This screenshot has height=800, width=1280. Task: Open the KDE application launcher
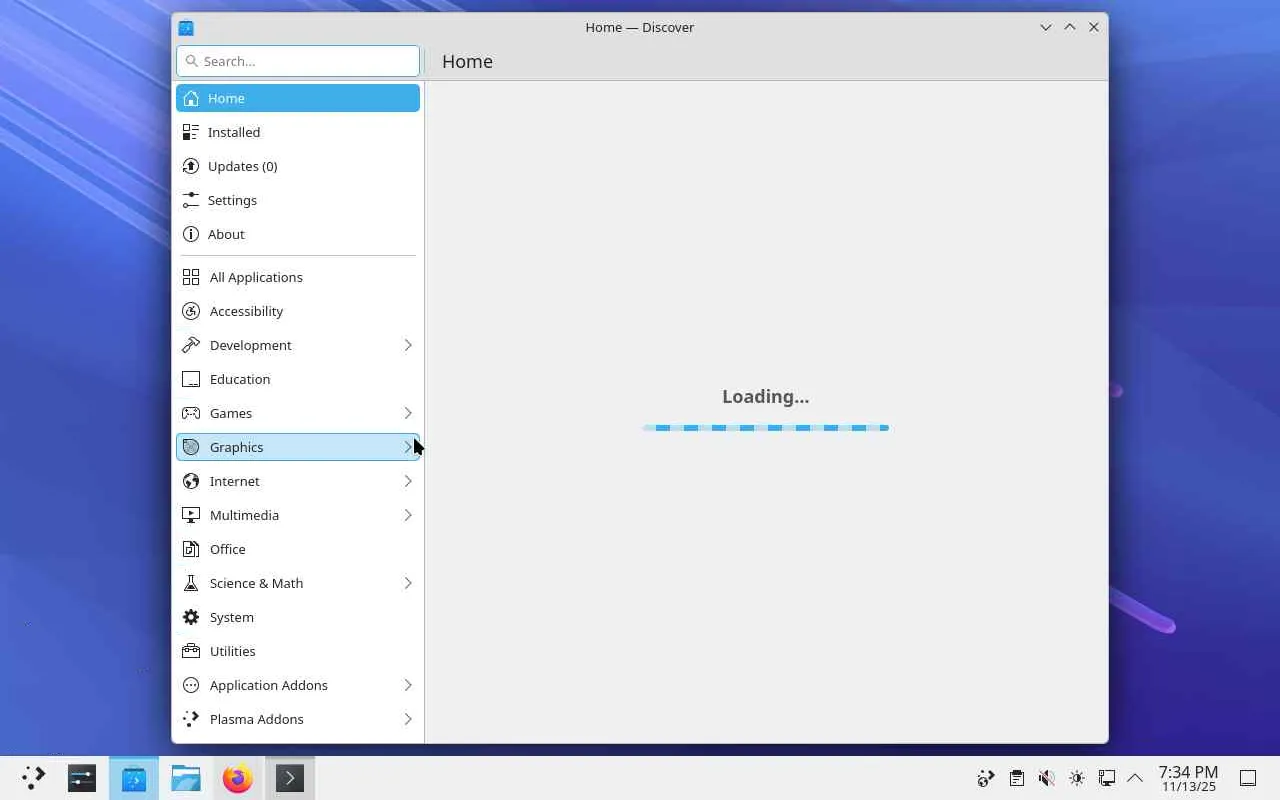[x=33, y=778]
